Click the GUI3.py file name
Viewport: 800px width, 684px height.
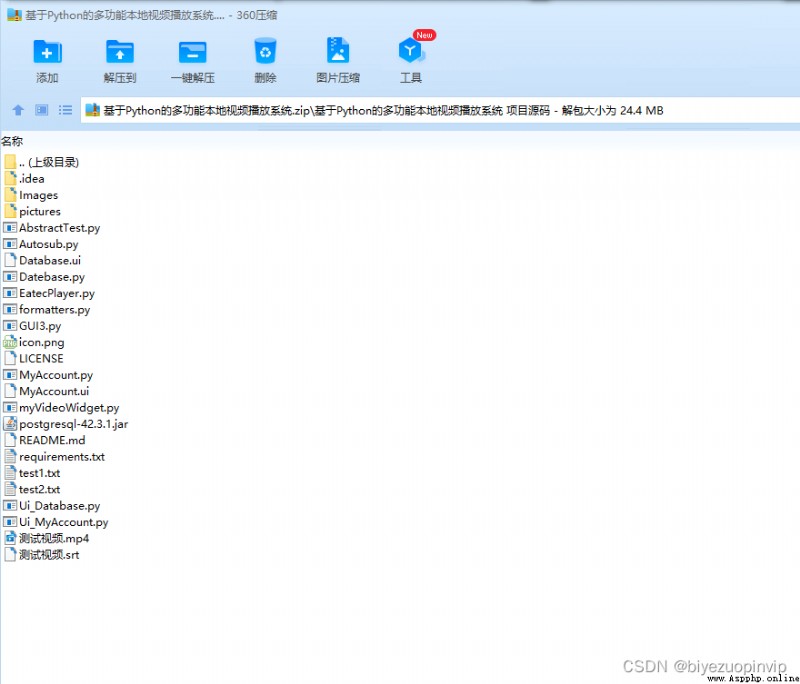coord(40,326)
